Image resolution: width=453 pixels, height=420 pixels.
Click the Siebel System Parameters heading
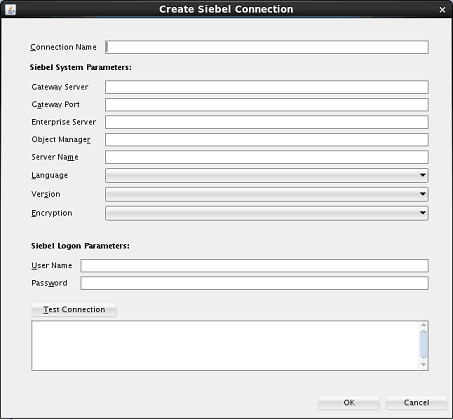[81, 67]
